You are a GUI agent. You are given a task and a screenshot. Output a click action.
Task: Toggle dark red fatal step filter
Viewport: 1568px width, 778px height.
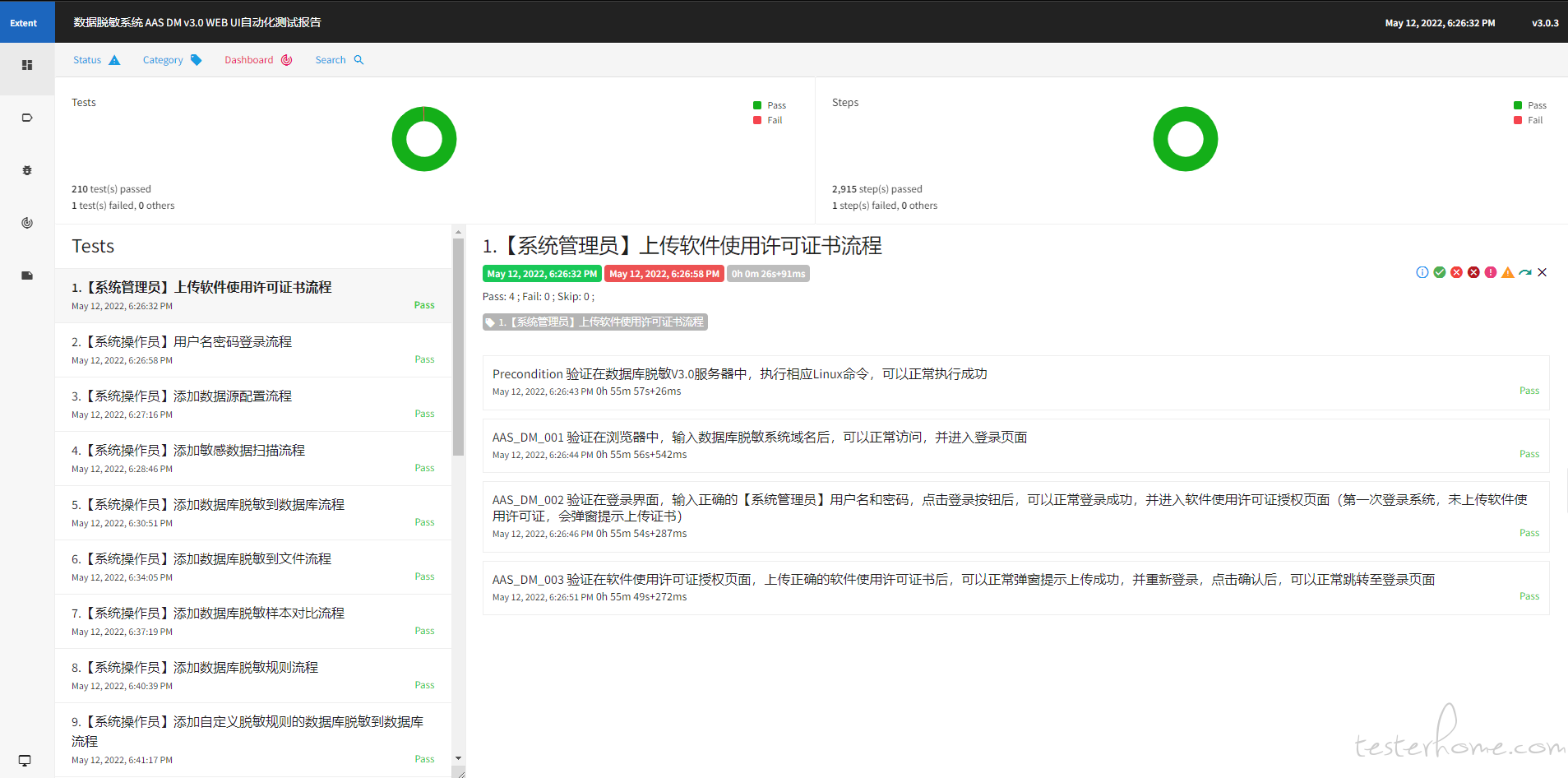tap(1473, 272)
